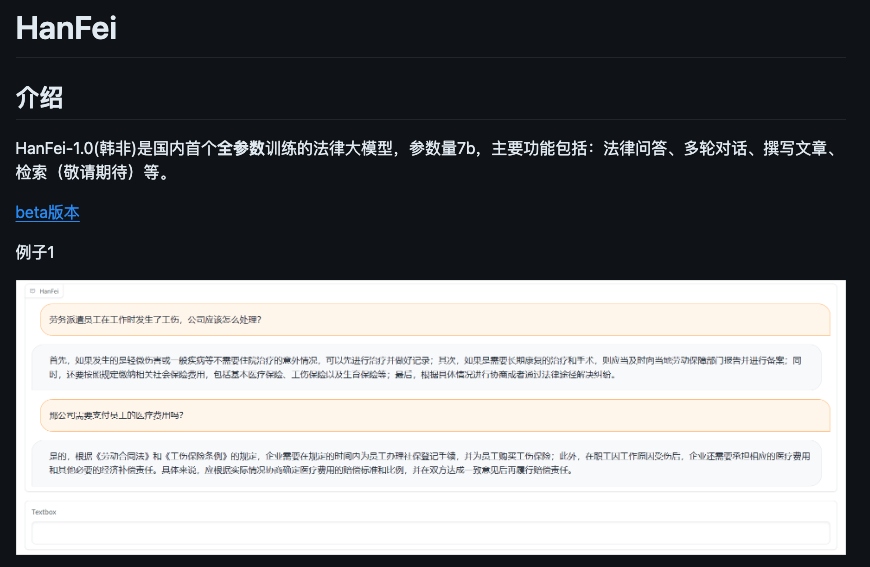Click the answer citing 《工伤保险条例》

pyautogui.click(x=426, y=463)
